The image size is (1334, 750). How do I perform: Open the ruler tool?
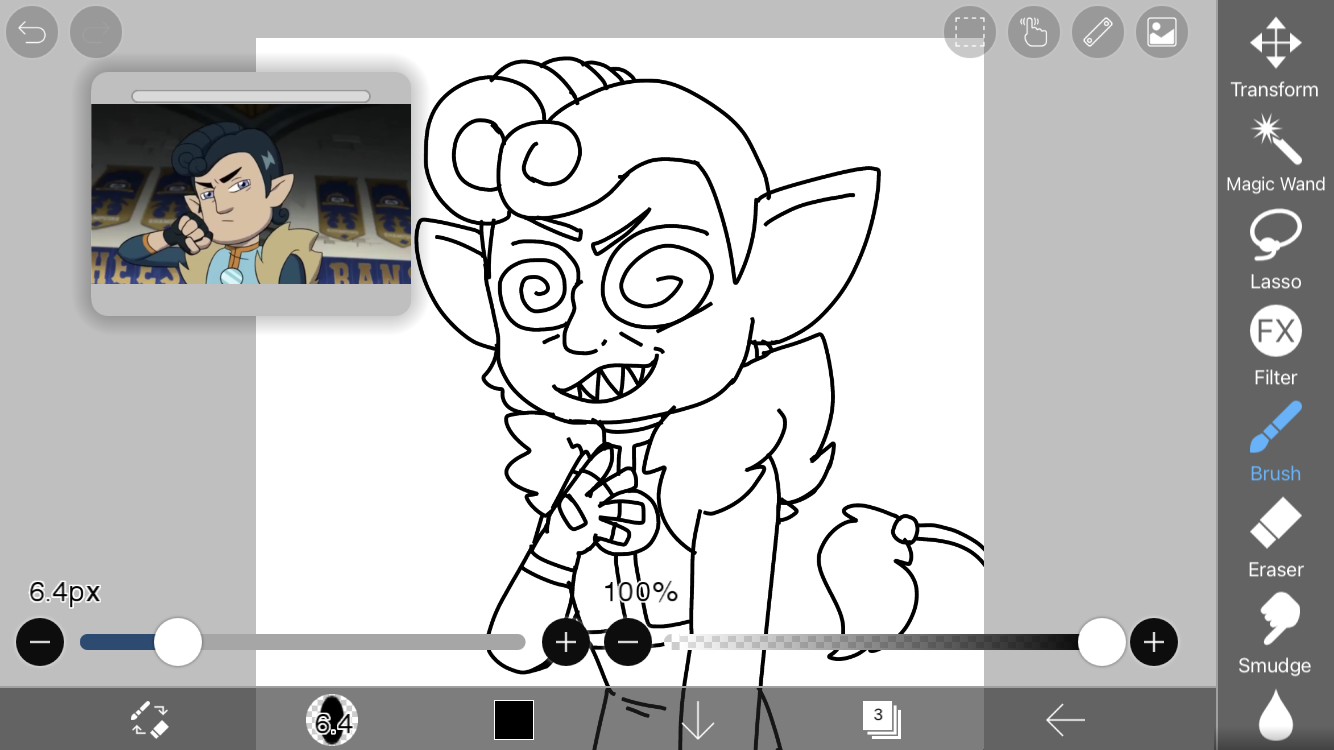pos(1098,33)
